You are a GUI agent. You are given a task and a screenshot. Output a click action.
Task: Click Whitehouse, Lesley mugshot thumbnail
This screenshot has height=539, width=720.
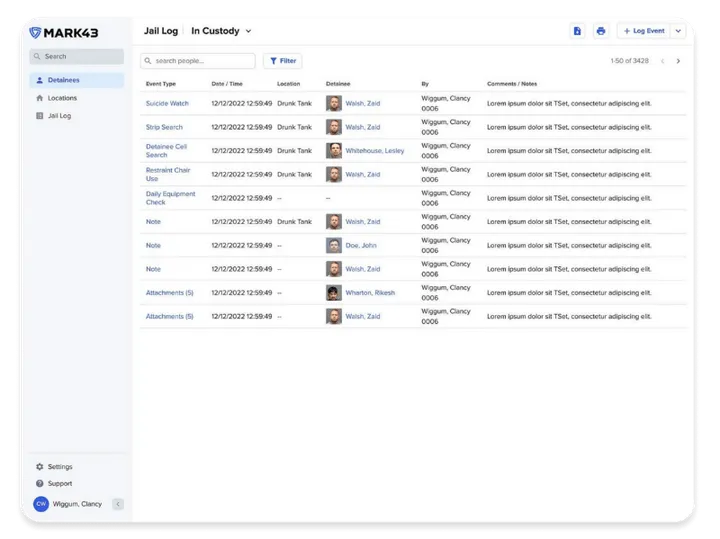[x=334, y=151]
